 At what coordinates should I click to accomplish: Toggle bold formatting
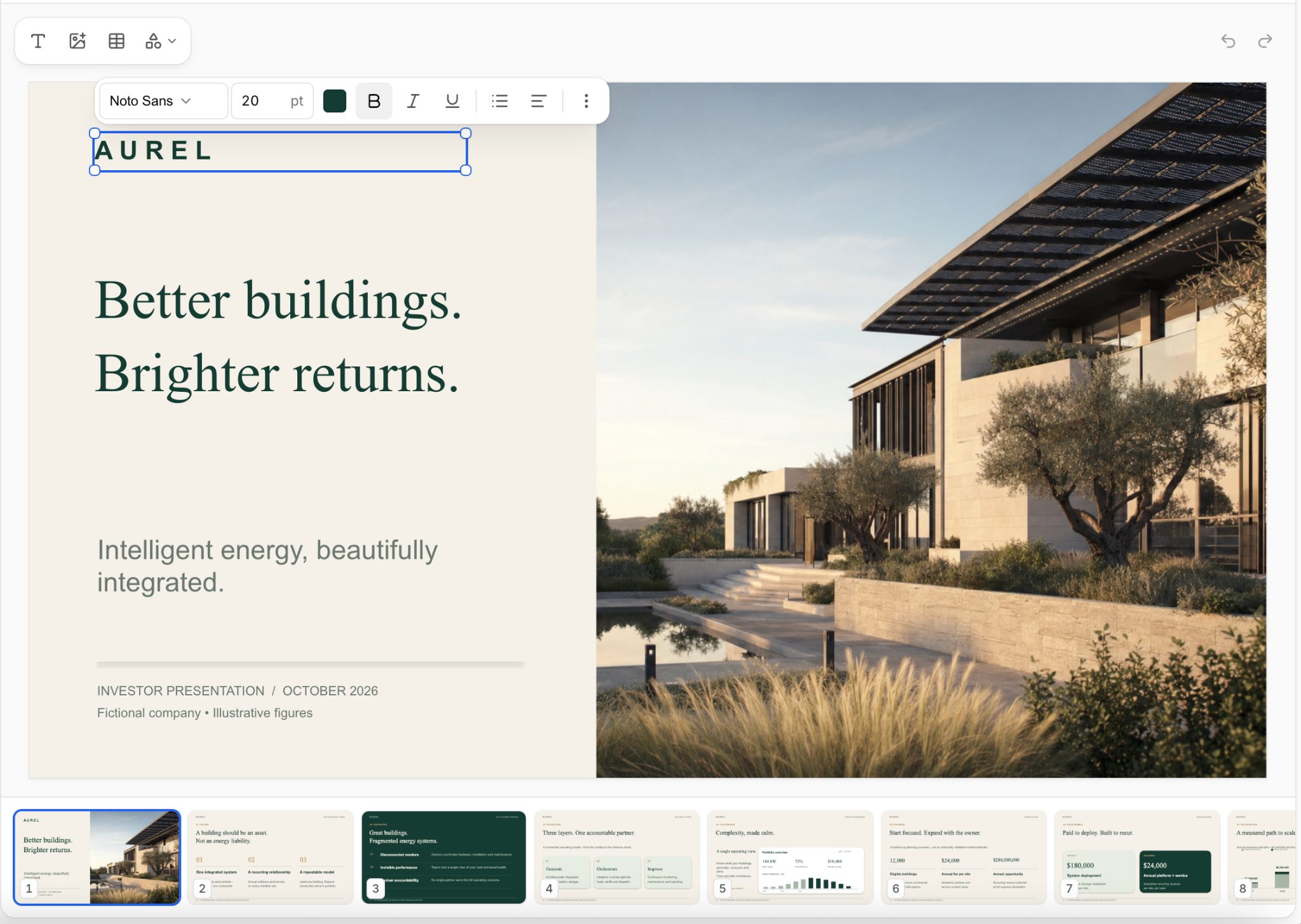point(374,101)
